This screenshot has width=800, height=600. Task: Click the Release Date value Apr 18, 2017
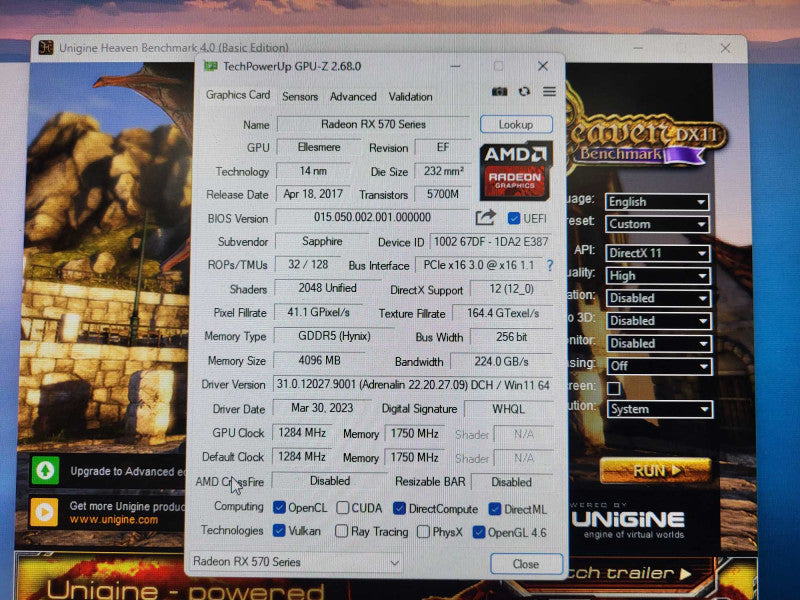[313, 194]
